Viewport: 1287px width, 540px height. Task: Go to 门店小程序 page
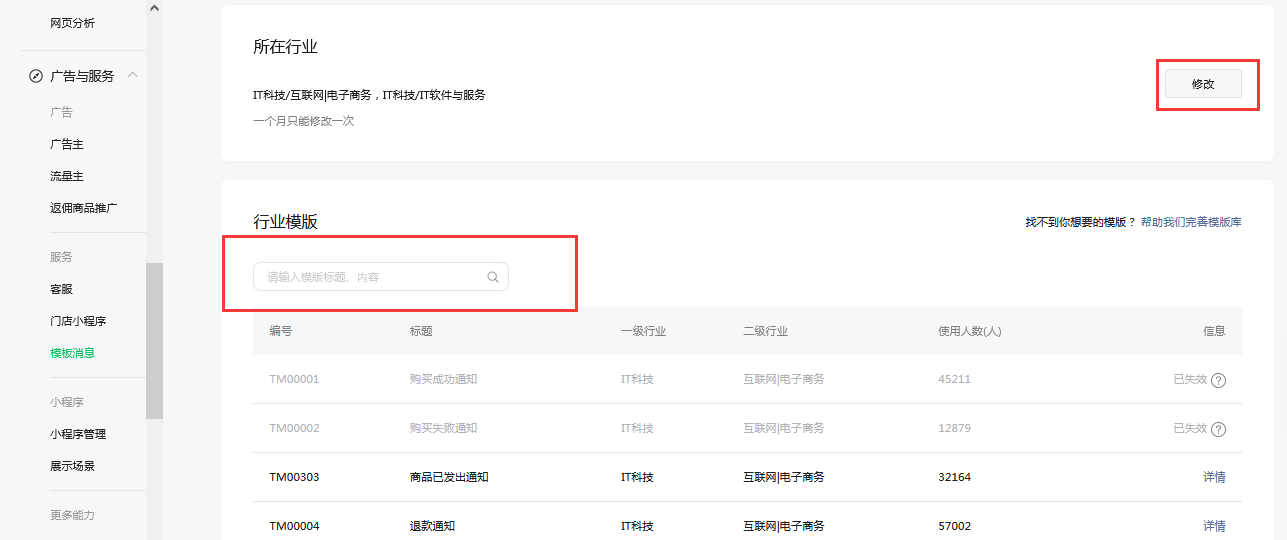point(78,321)
